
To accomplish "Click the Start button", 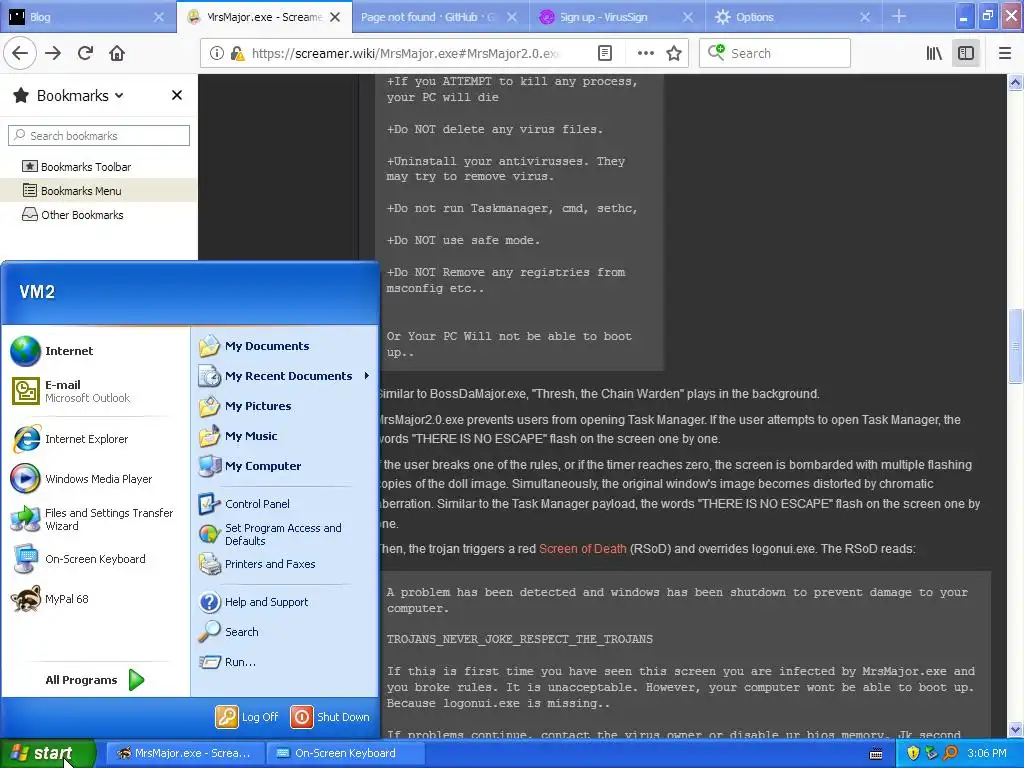I will (47, 753).
